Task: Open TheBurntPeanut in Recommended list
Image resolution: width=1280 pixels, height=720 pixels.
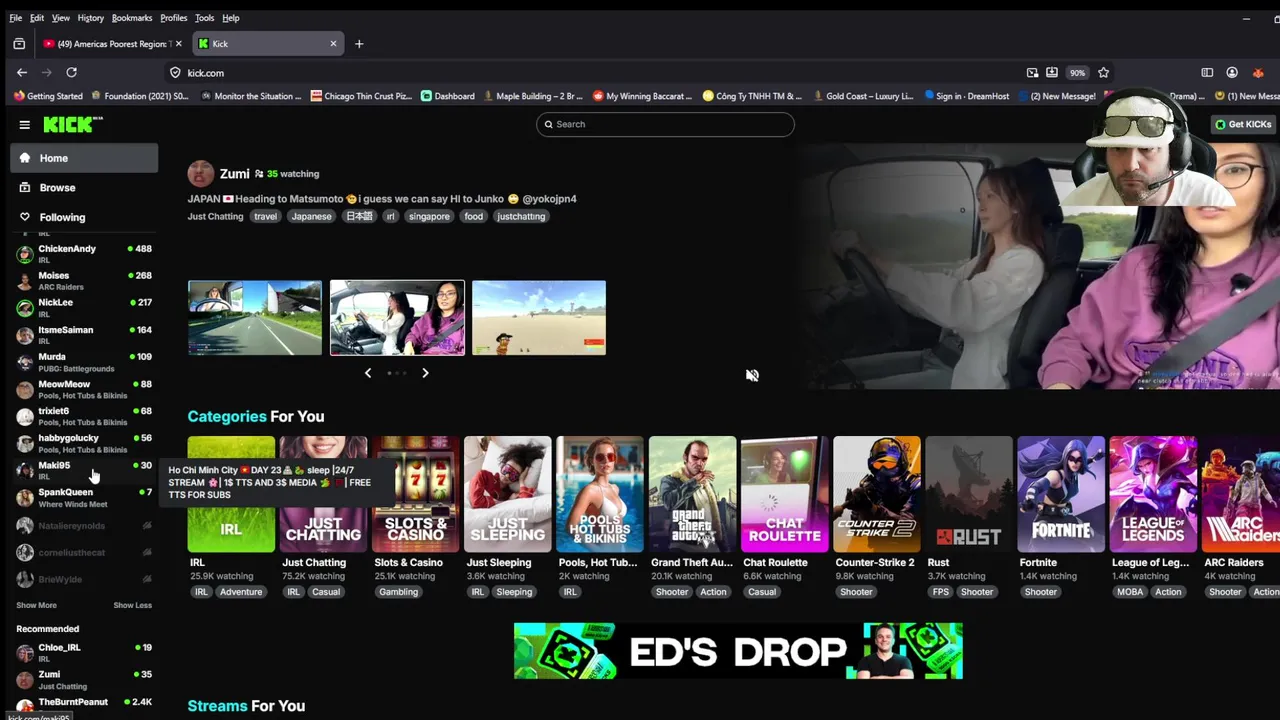Action: point(84,703)
